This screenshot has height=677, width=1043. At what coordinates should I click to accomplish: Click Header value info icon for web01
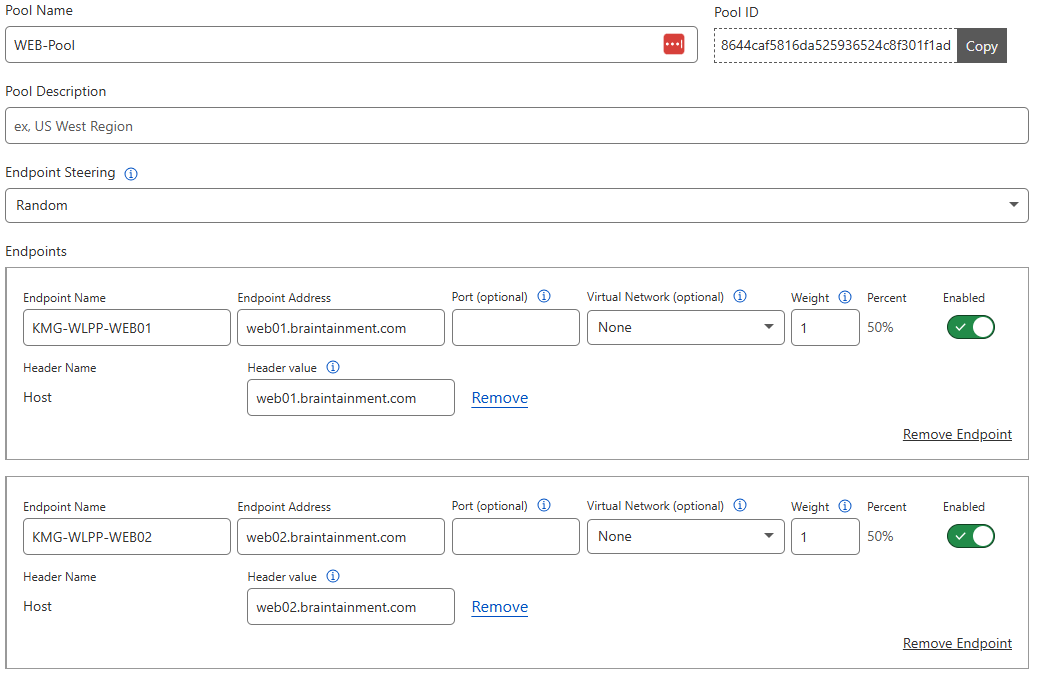[x=333, y=367]
